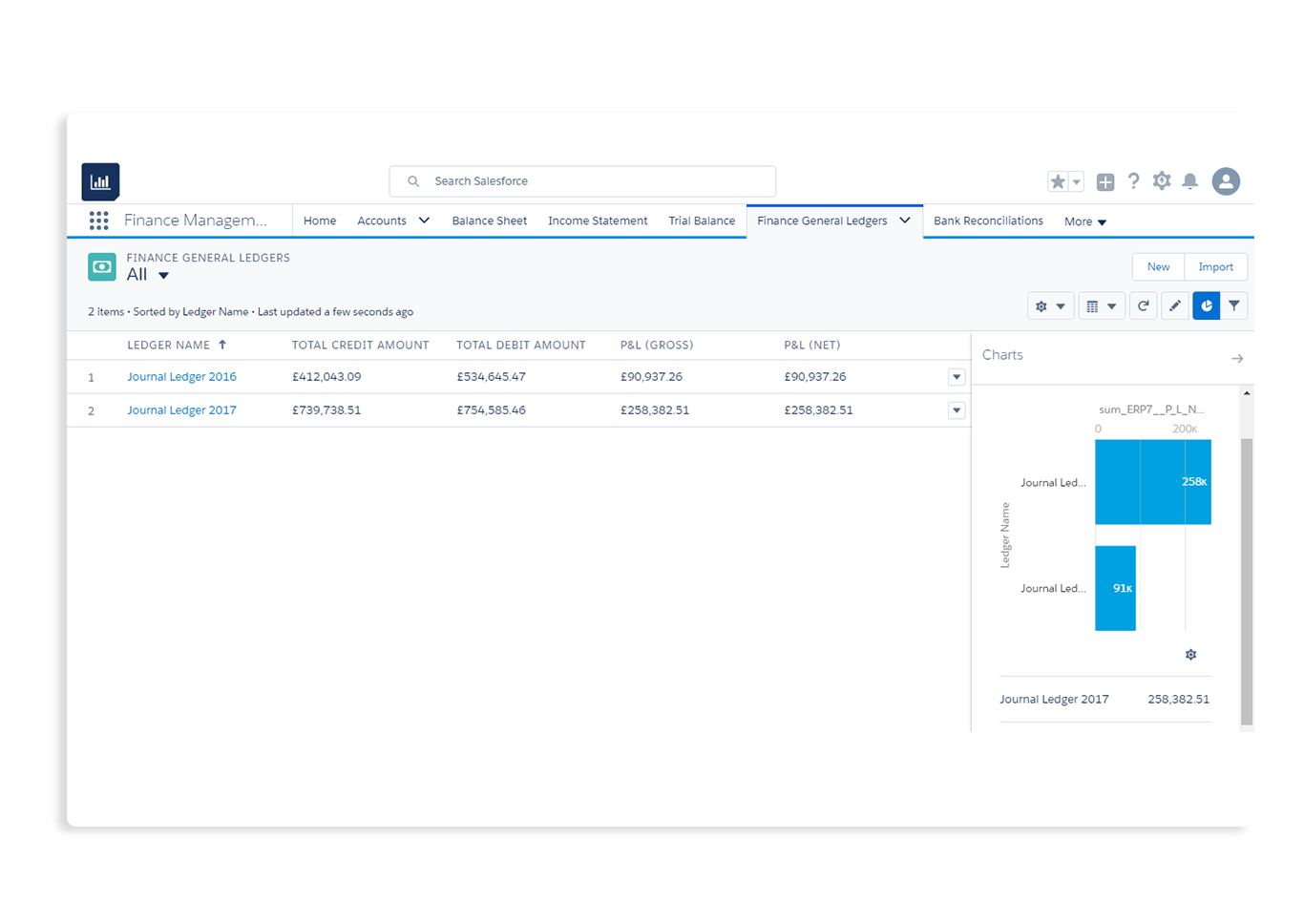Click the £412,043.09 credit amount cell
The image size is (1304, 924).
[x=326, y=377]
